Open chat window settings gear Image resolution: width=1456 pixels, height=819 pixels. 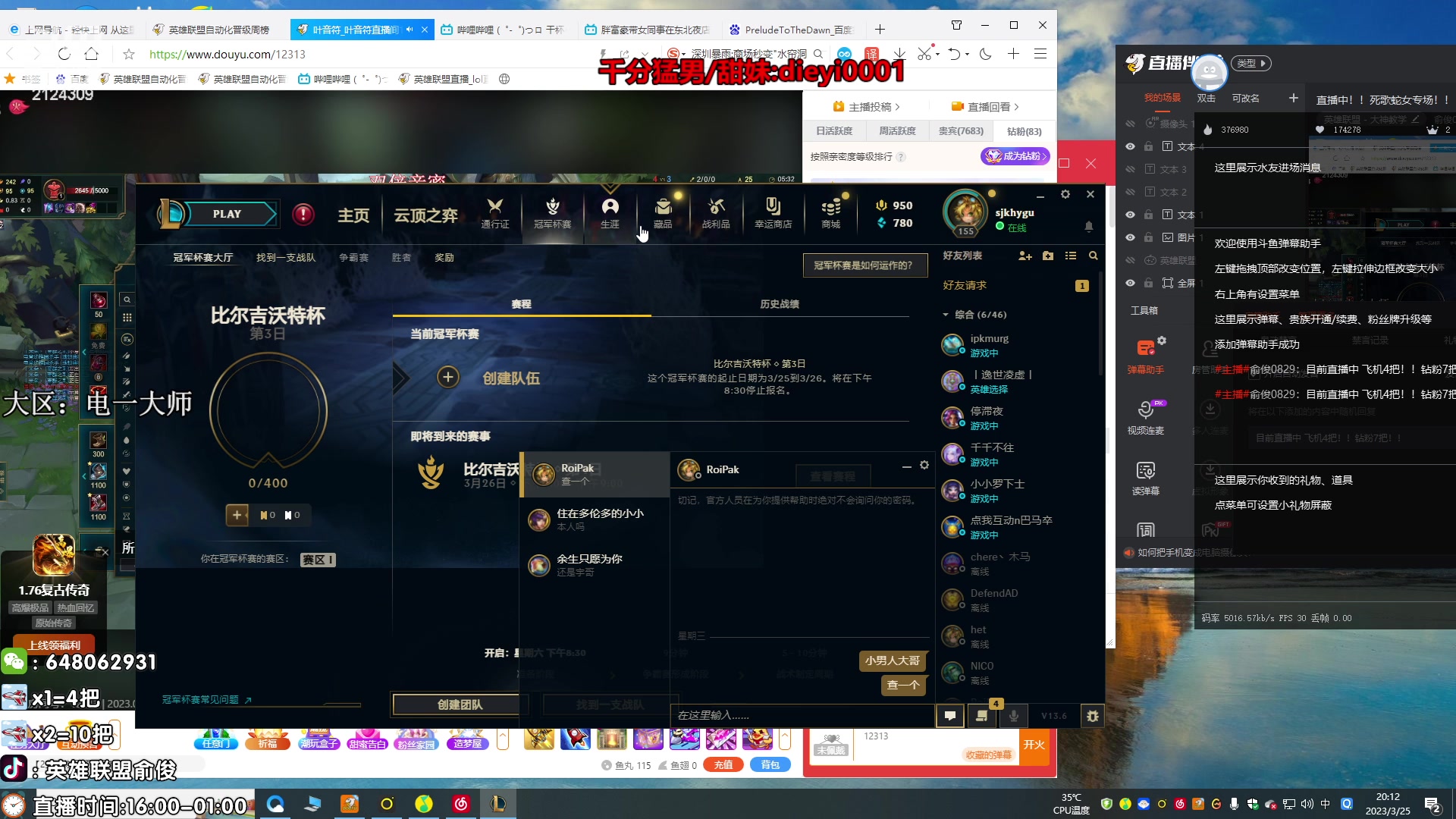(924, 466)
